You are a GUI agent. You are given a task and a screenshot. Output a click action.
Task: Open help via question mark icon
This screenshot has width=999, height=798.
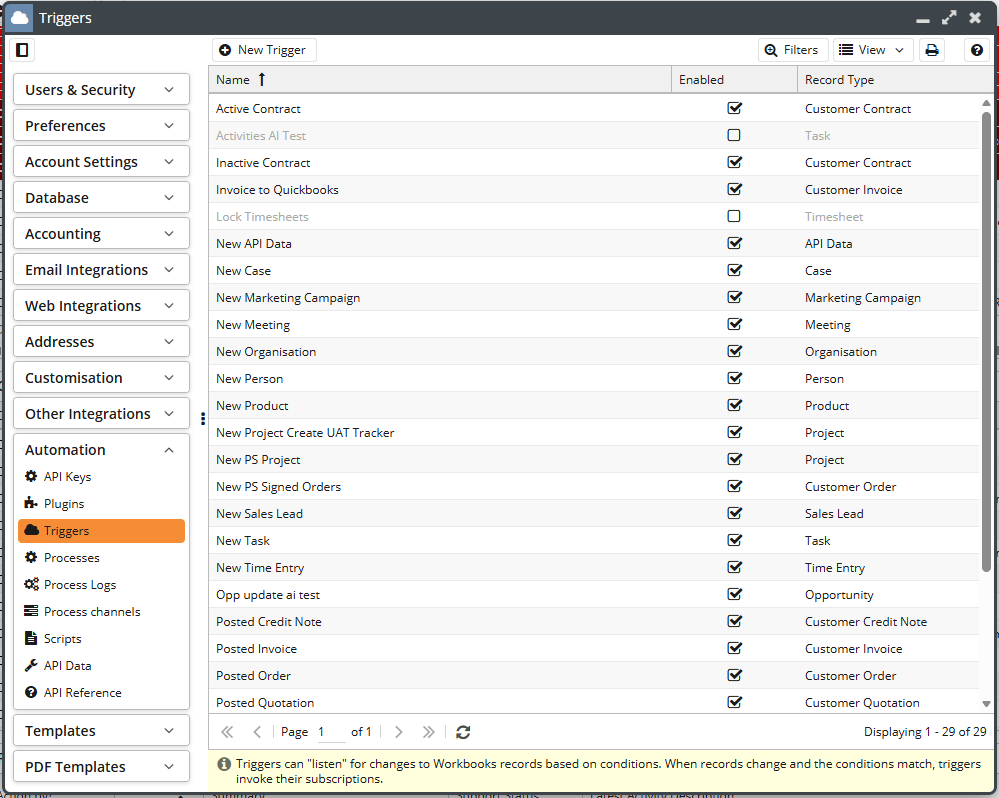tap(978, 50)
